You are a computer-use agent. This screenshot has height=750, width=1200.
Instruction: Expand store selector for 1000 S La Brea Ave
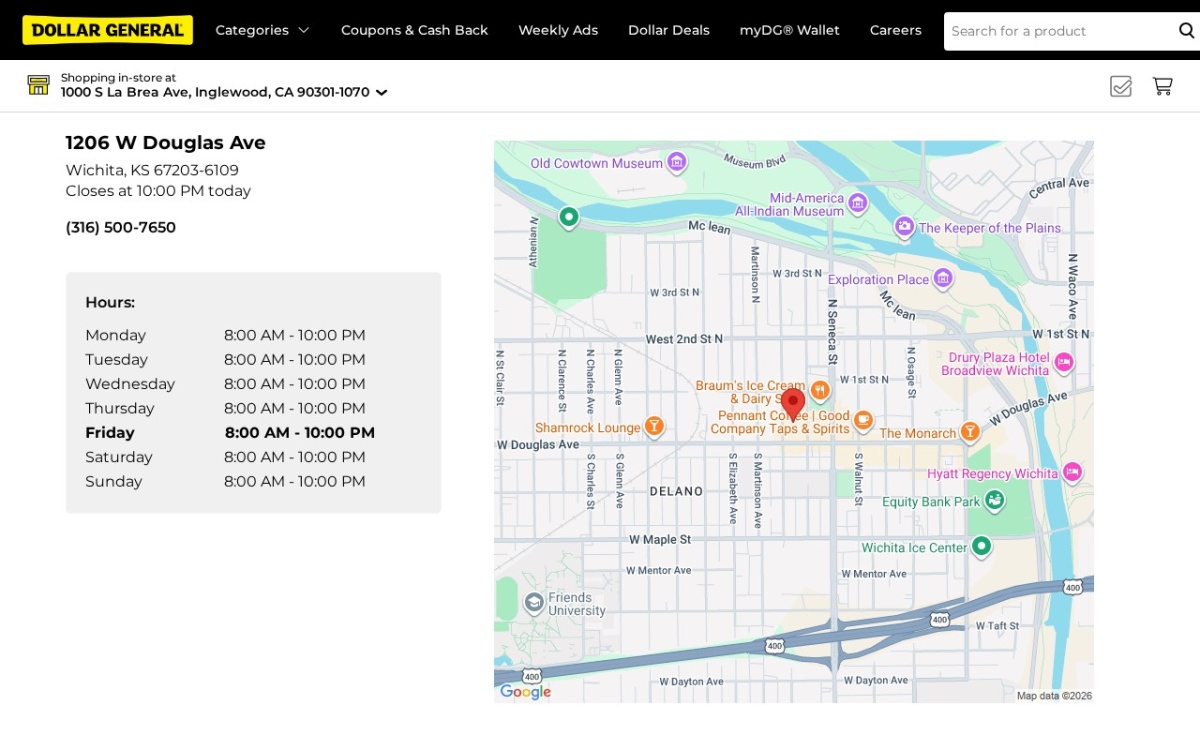tap(224, 92)
